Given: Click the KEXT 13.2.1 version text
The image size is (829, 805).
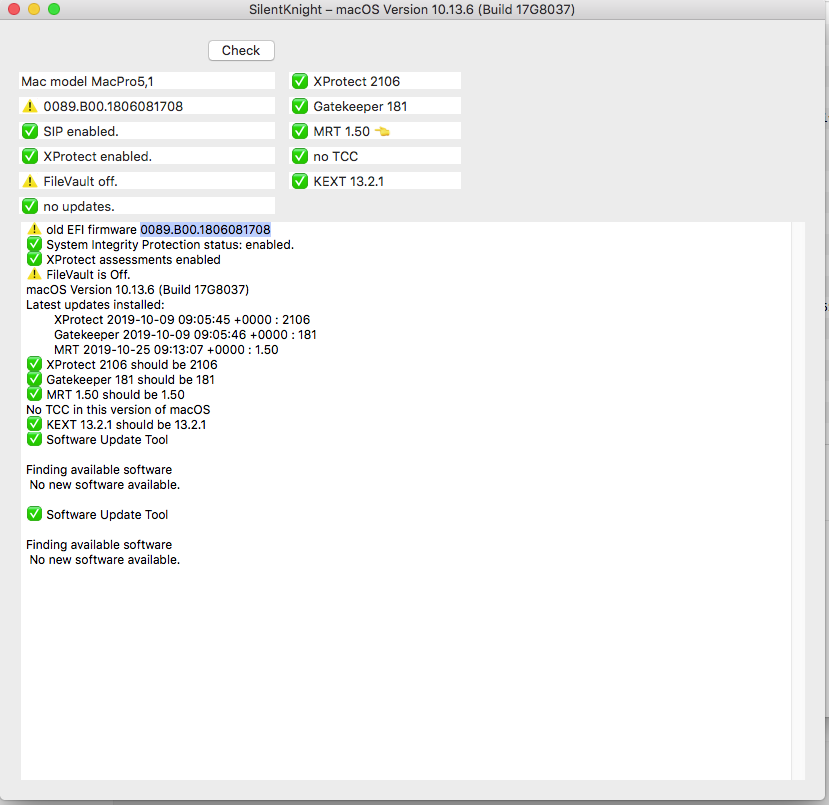Looking at the screenshot, I should coord(348,181).
